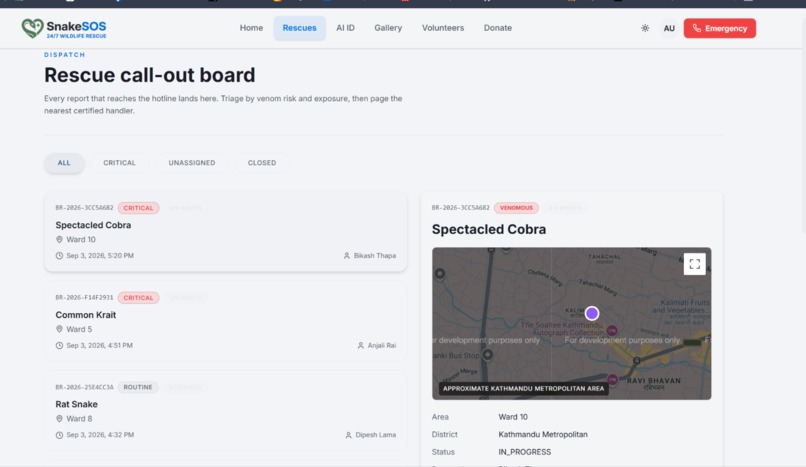Image resolution: width=806 pixels, height=467 pixels.
Task: Click the IN_PROGRESS status value
Action: click(524, 452)
